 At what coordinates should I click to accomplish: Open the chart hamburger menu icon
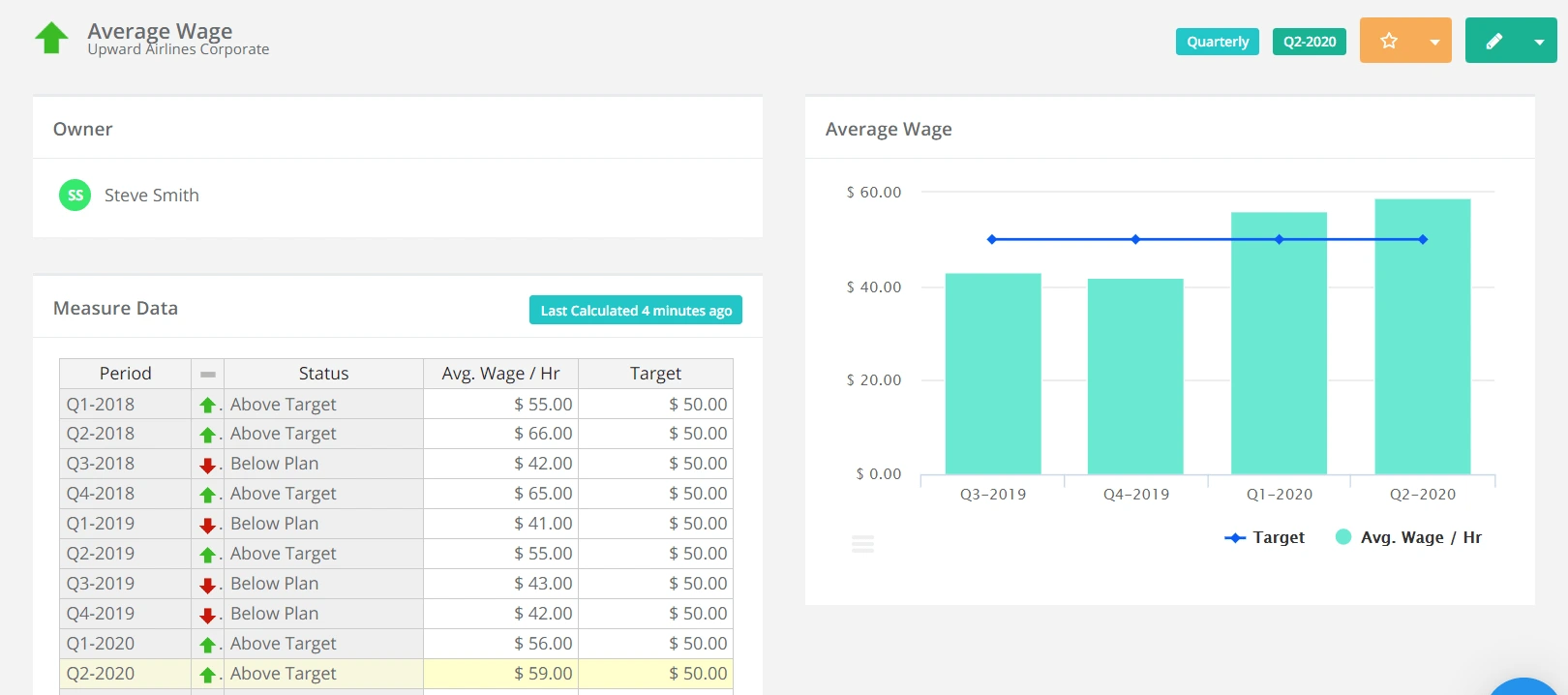coord(862,544)
